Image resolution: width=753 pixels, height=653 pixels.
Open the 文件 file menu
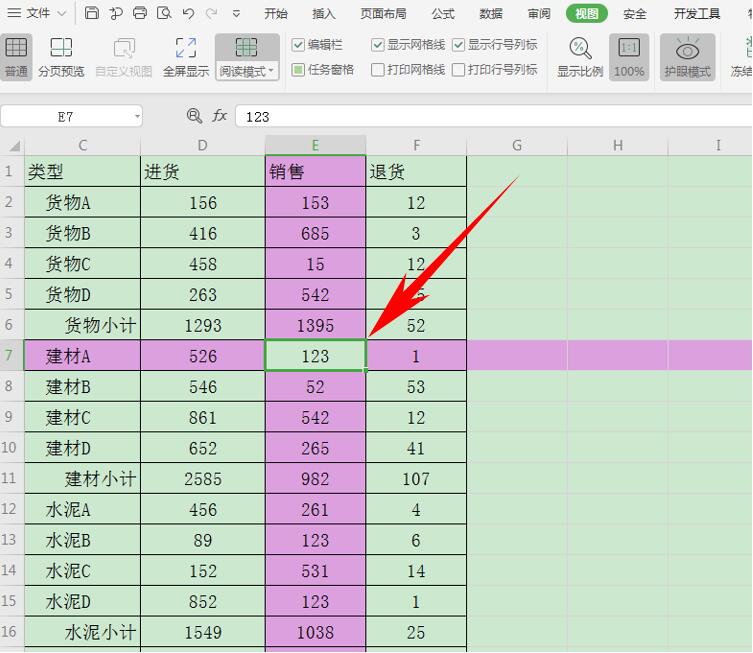(x=38, y=13)
